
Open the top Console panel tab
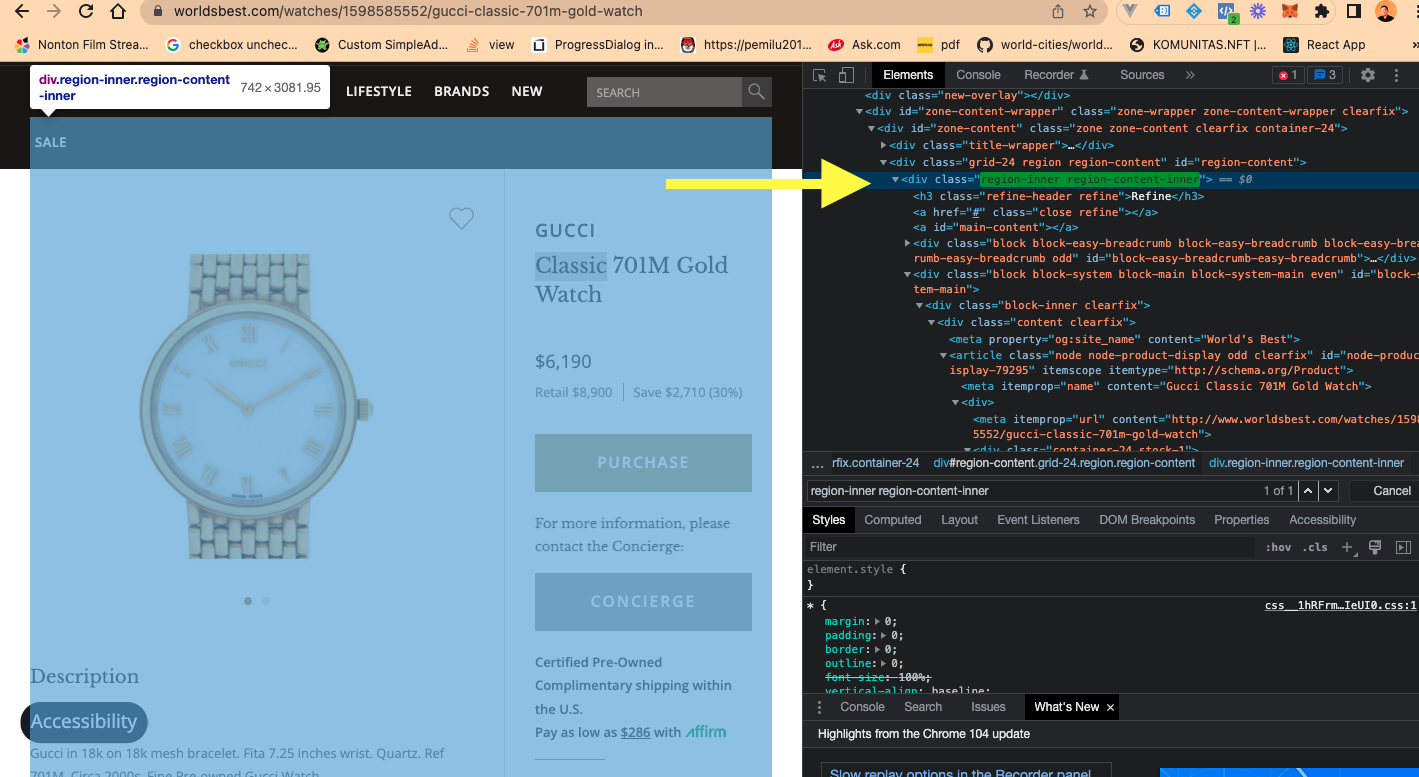(978, 75)
